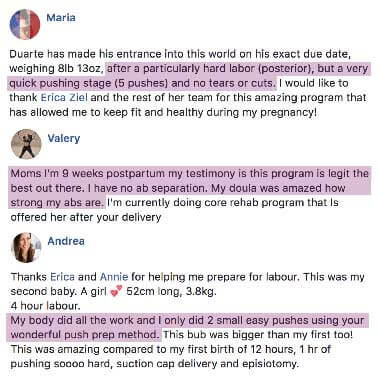Screen dimensions: 379x379
Task: Click the Erica tag in Andrea's post
Action: 62,277
